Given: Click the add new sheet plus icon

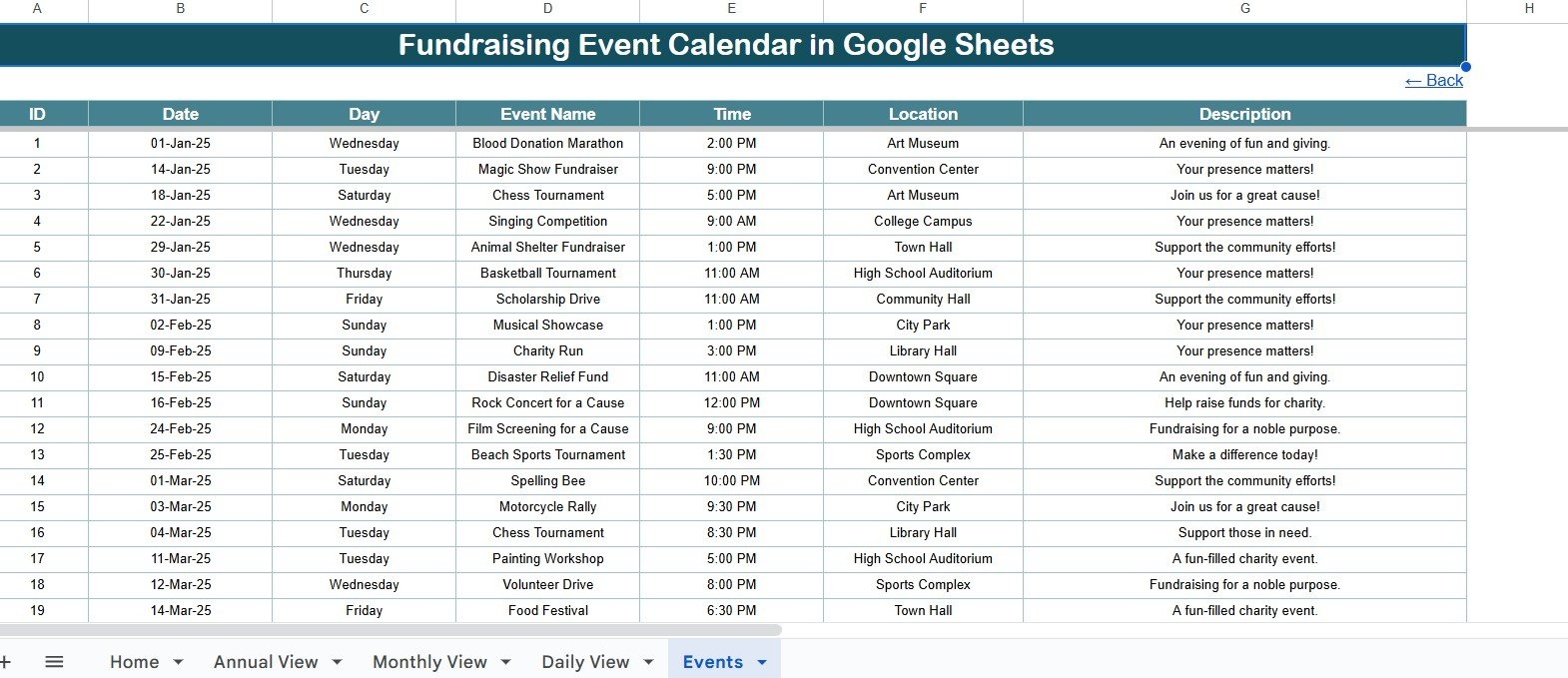Looking at the screenshot, I should click(5, 662).
